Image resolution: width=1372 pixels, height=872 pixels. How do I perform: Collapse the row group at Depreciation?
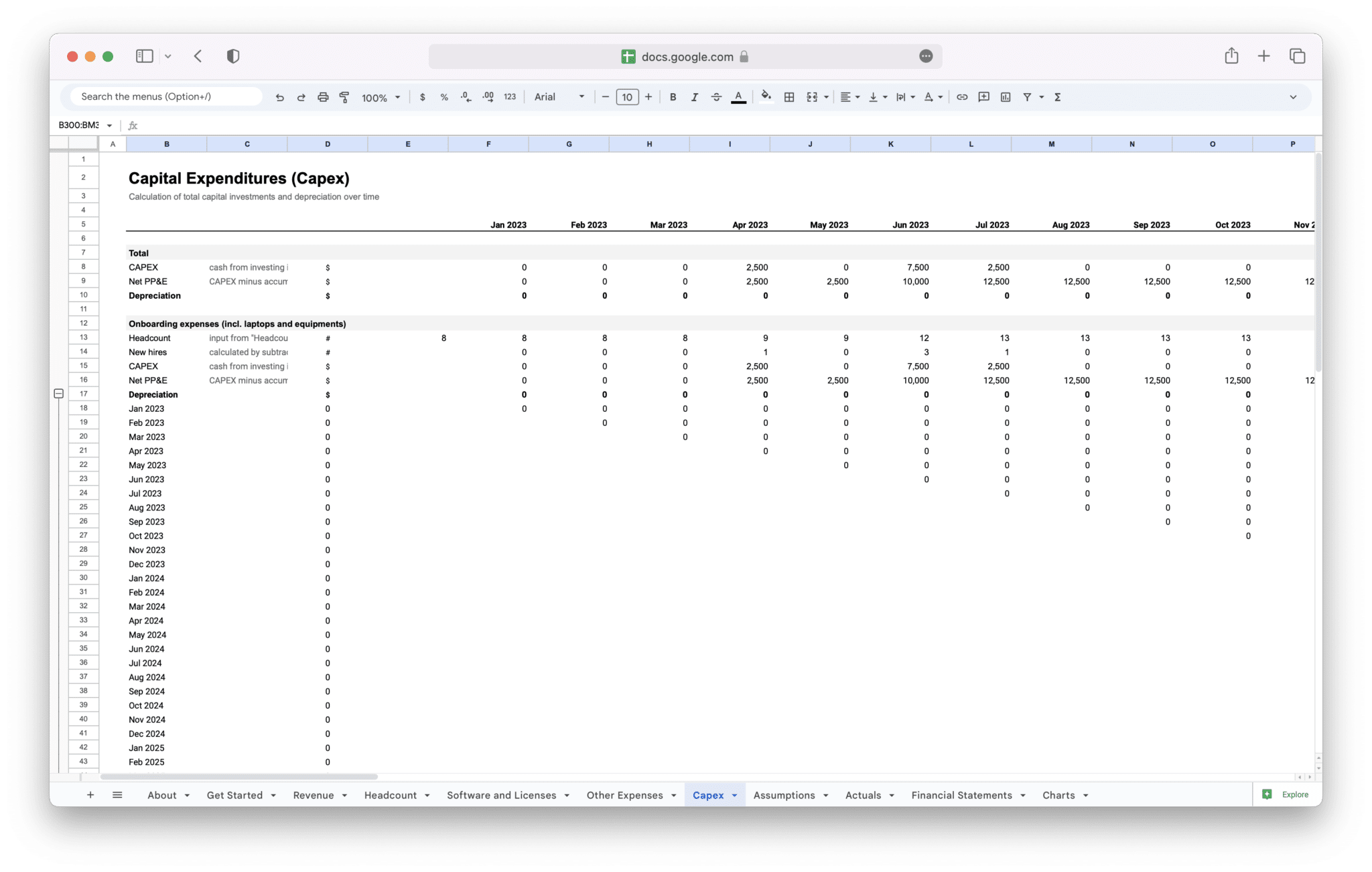pos(59,394)
